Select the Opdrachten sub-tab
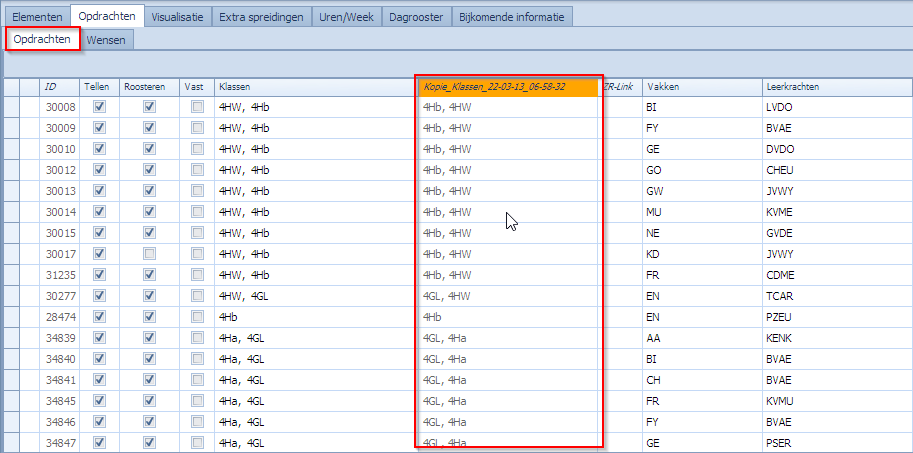Image resolution: width=913 pixels, height=453 pixels. (43, 40)
